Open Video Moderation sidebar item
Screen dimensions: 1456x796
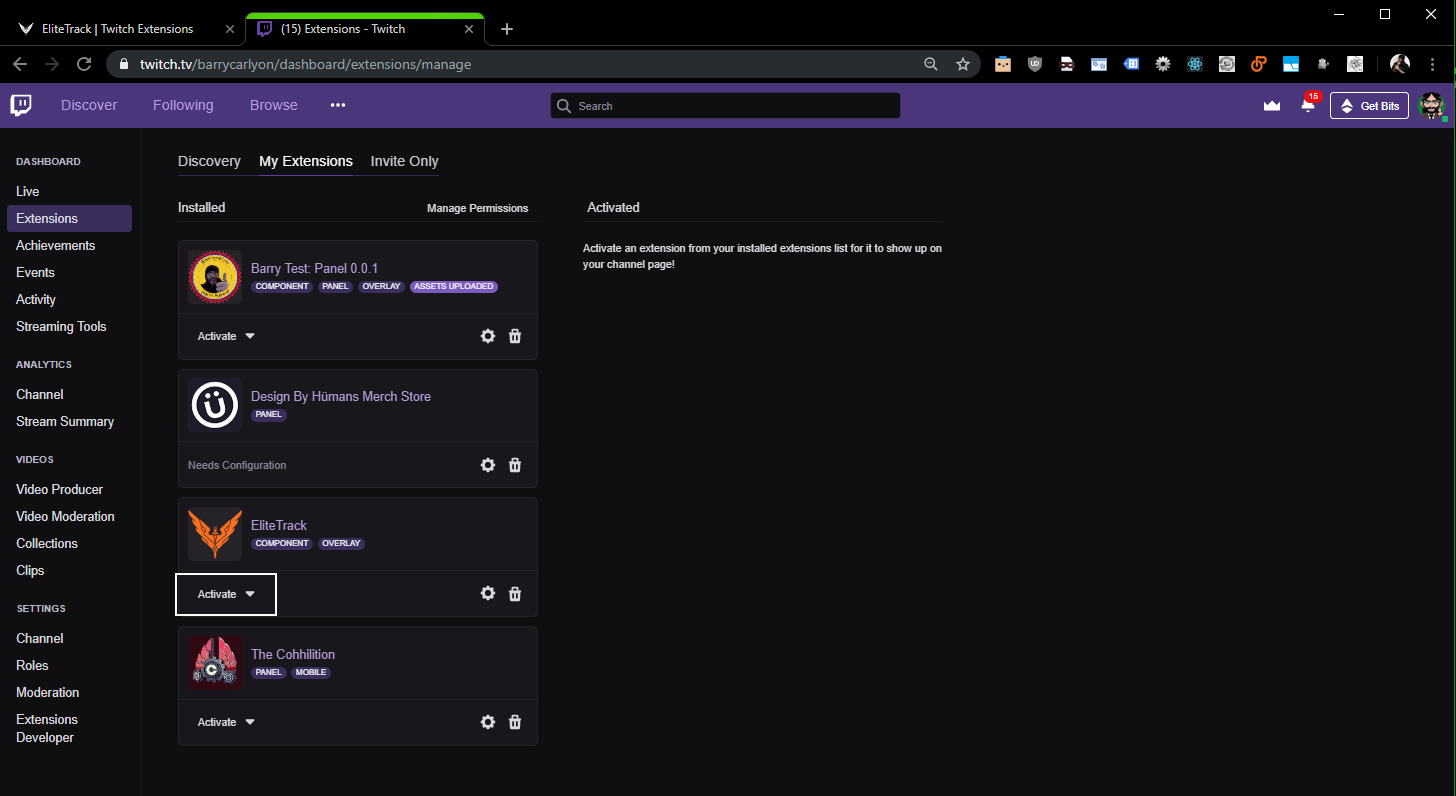coord(65,516)
